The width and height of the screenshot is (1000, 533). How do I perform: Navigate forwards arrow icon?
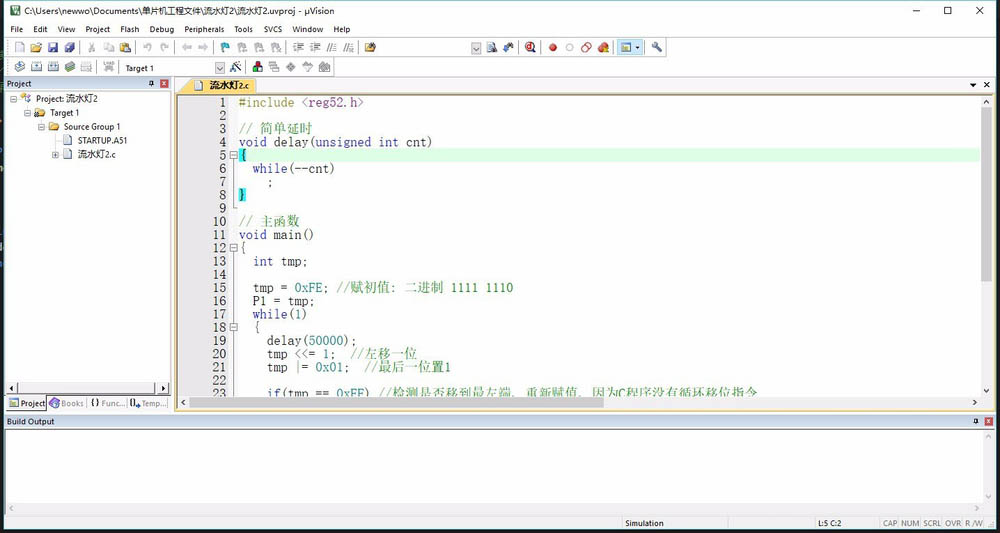203,47
